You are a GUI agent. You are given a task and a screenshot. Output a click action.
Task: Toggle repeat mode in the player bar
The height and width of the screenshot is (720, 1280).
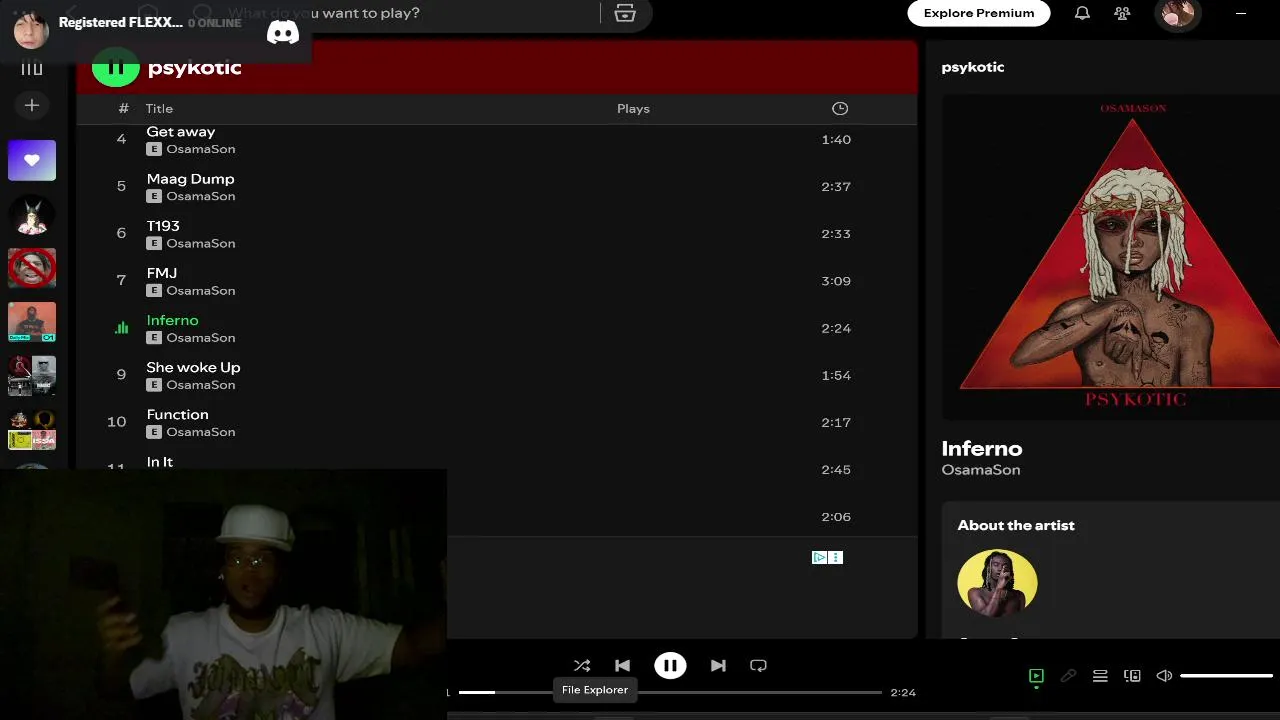(x=758, y=665)
